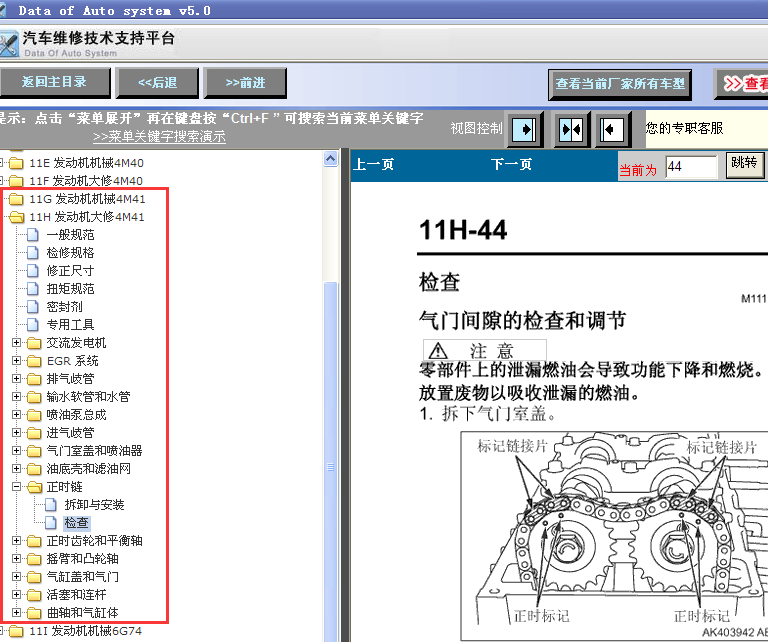Click the tree scrollbar up arrow
This screenshot has height=642, width=768.
click(331, 159)
